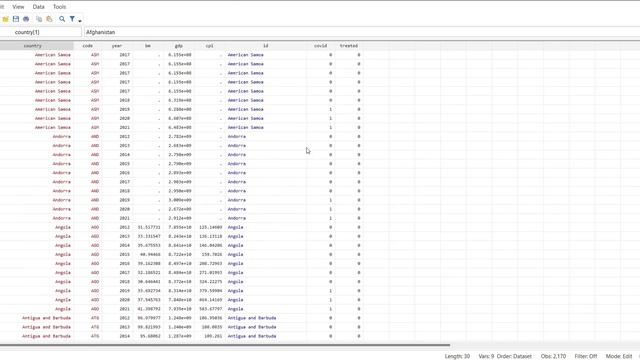Select the year column header
Screen dimensions: 640x360
click(117, 46)
